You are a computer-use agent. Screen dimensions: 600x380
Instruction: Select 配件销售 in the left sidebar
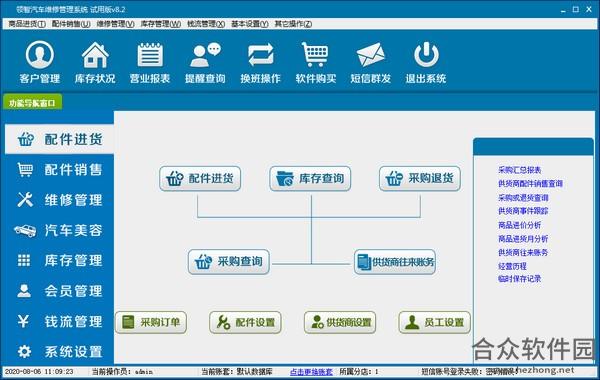(59, 169)
